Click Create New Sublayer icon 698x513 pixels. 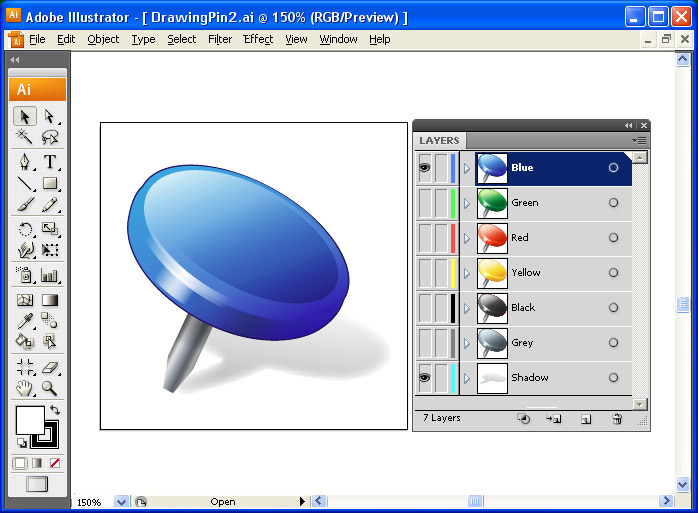(554, 419)
